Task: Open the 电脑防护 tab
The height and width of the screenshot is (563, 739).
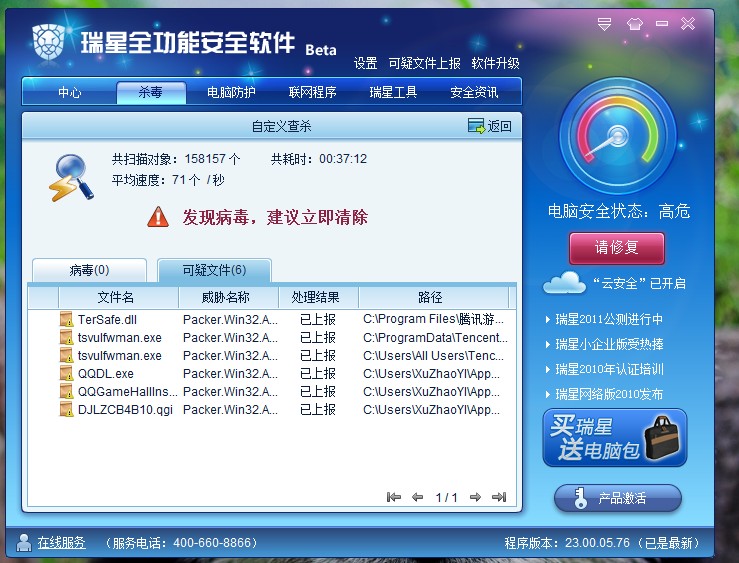Action: (231, 92)
